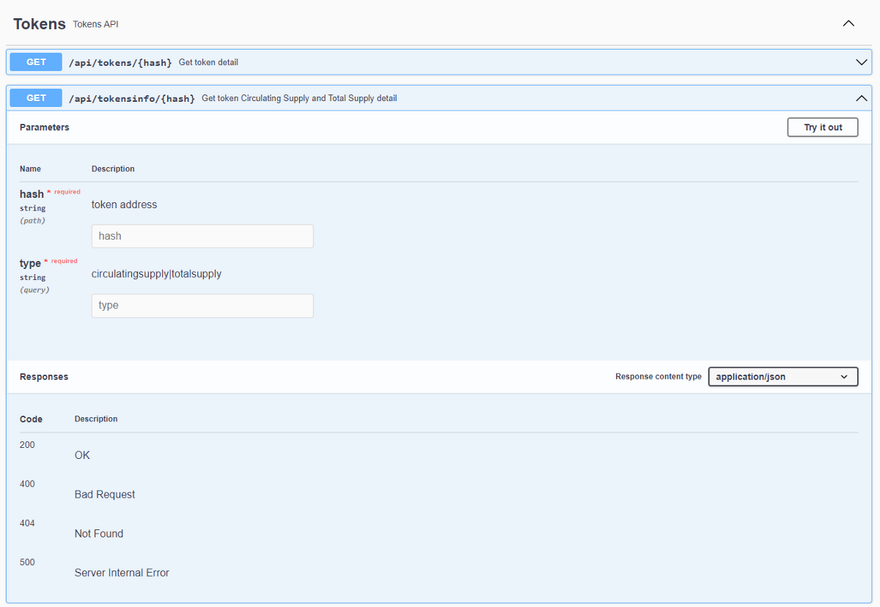Click the /api/tokens/{hash} path text
This screenshot has height=607, width=880.
pyautogui.click(x=120, y=62)
